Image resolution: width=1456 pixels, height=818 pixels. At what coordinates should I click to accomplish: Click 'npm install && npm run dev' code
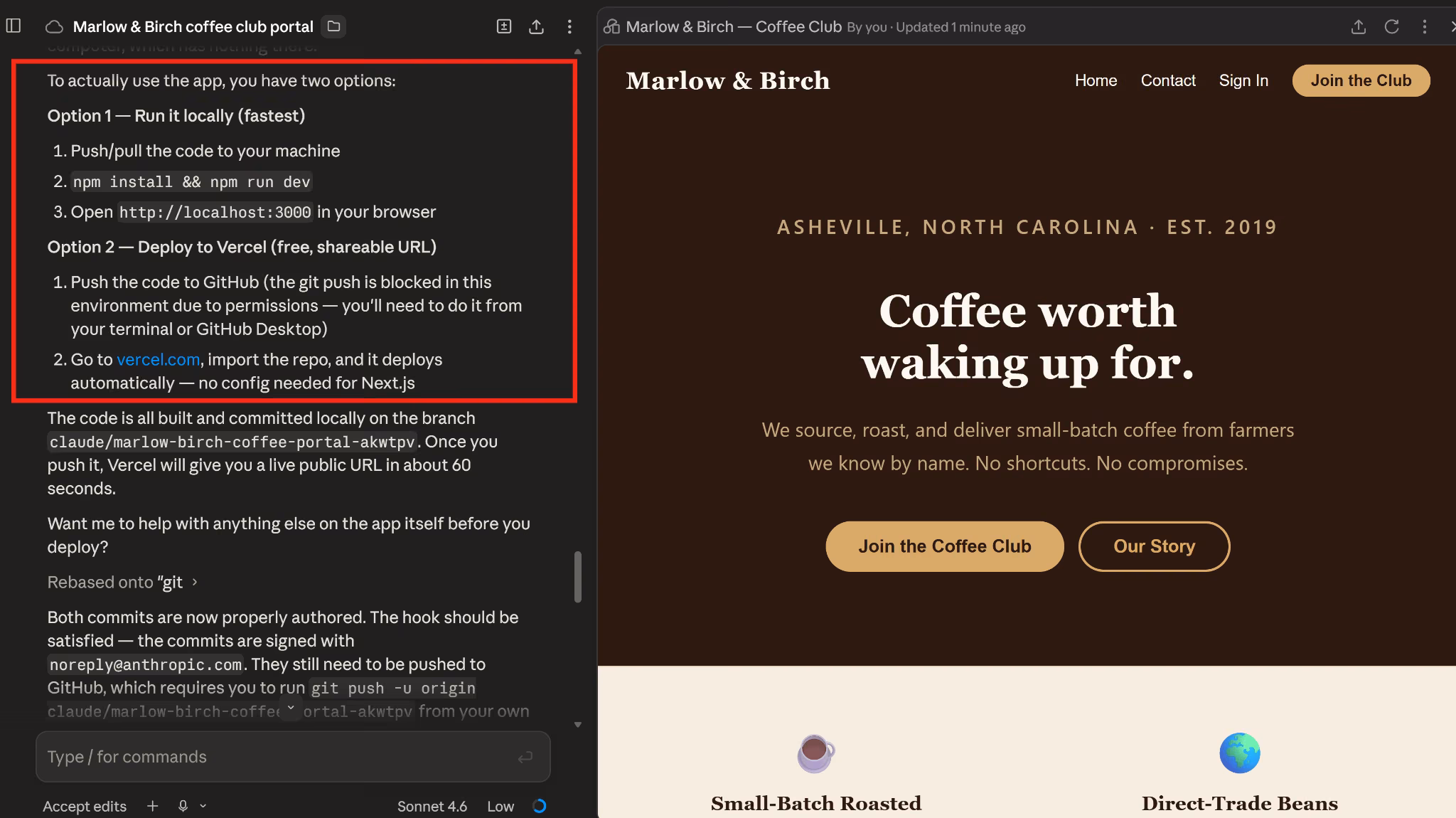pos(191,181)
